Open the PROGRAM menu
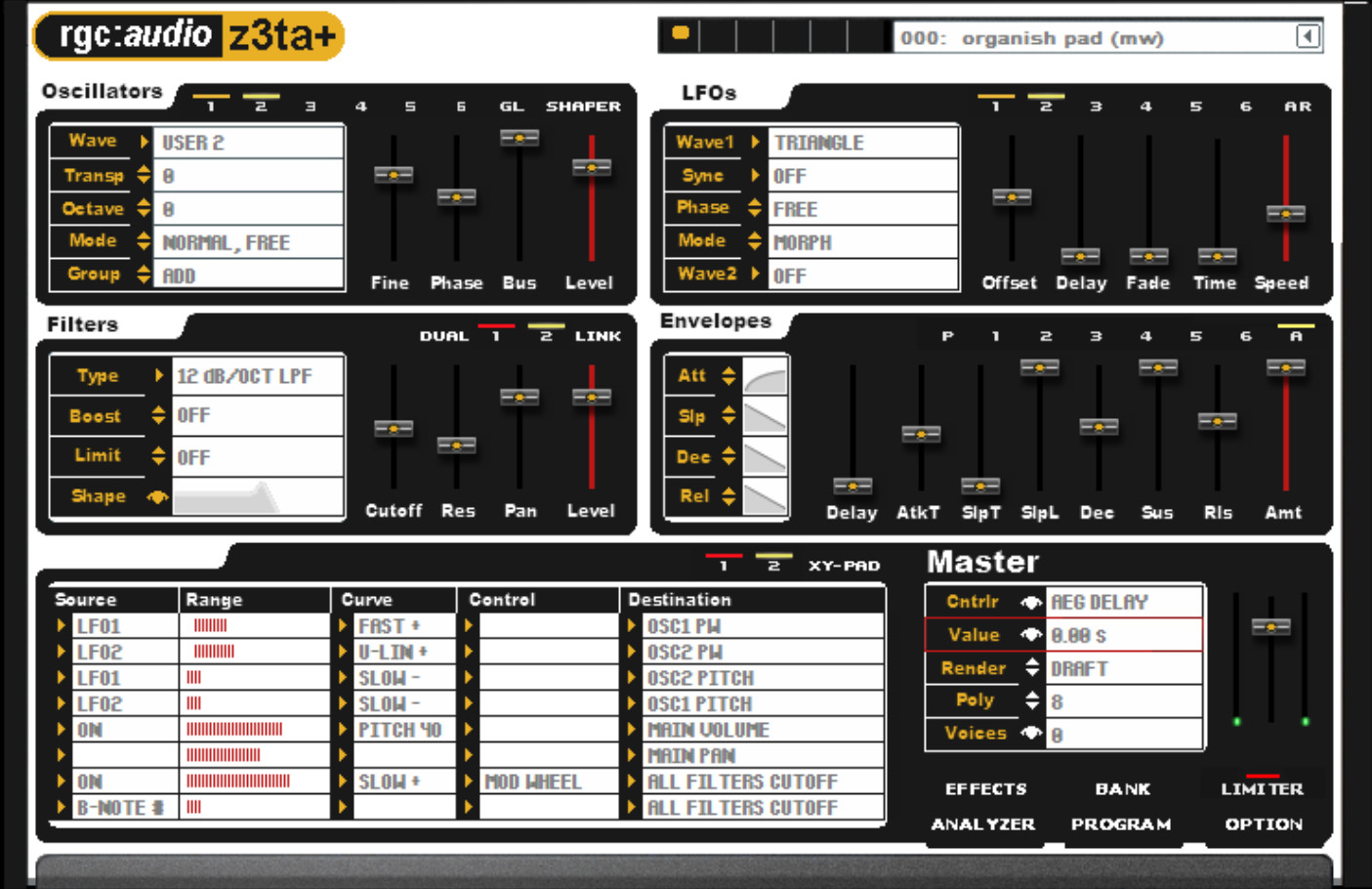 (x=1121, y=824)
